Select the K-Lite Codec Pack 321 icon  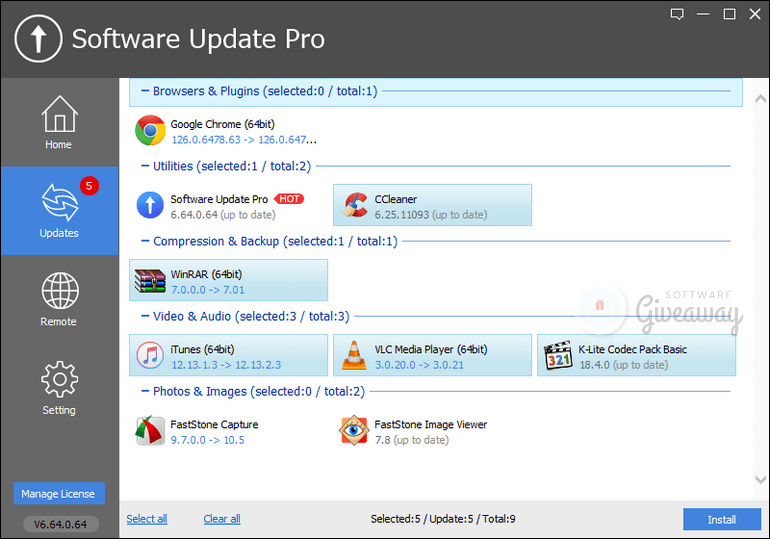tap(558, 355)
